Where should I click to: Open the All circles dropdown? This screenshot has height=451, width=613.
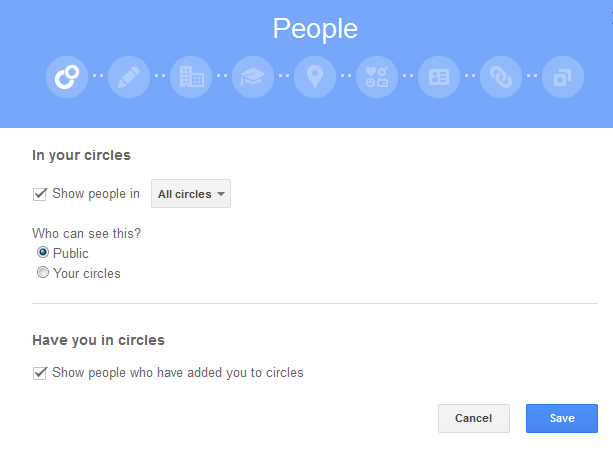pos(191,193)
